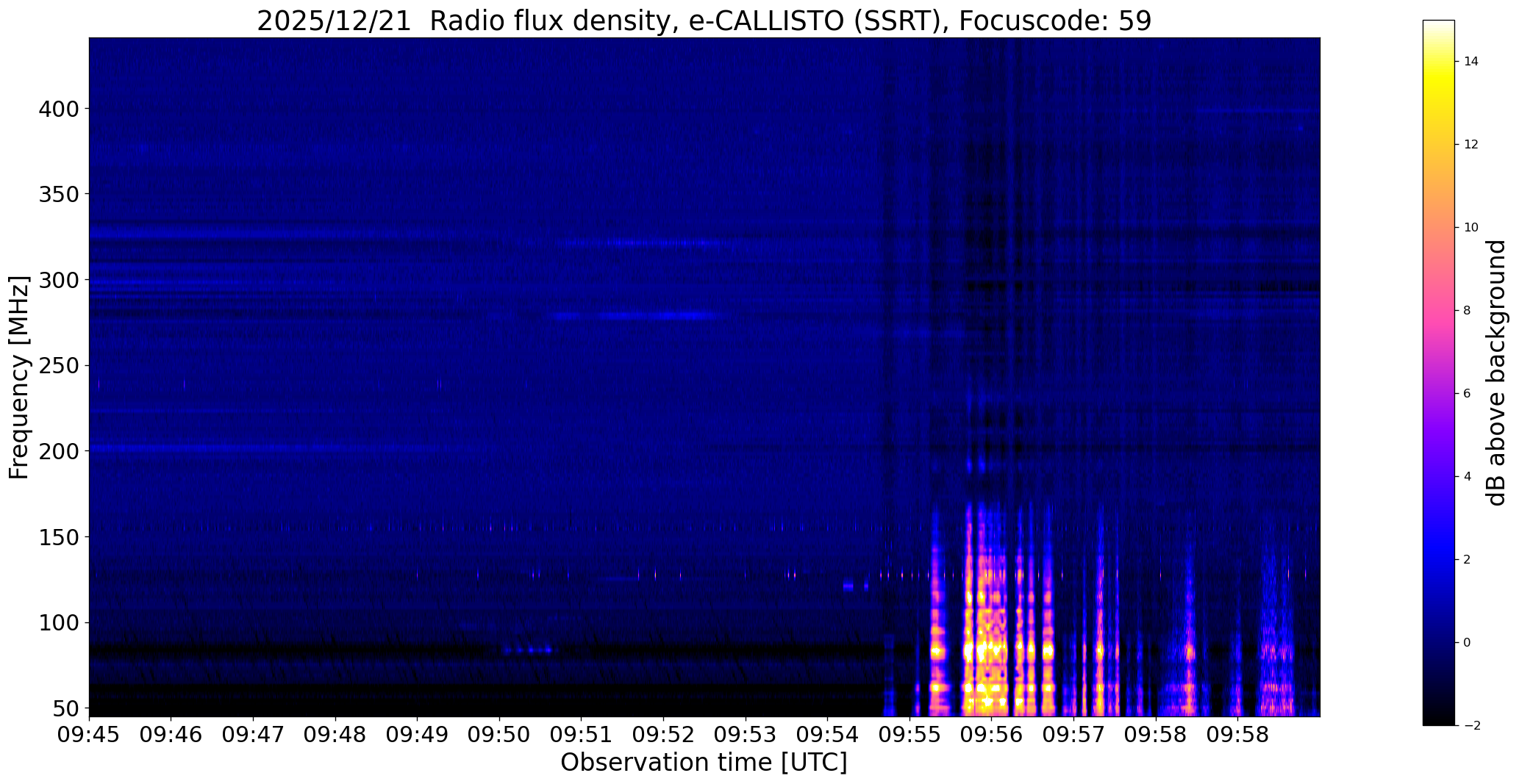Select the 09:47 time tick label
Screen dimensions: 1519x784
point(253,734)
